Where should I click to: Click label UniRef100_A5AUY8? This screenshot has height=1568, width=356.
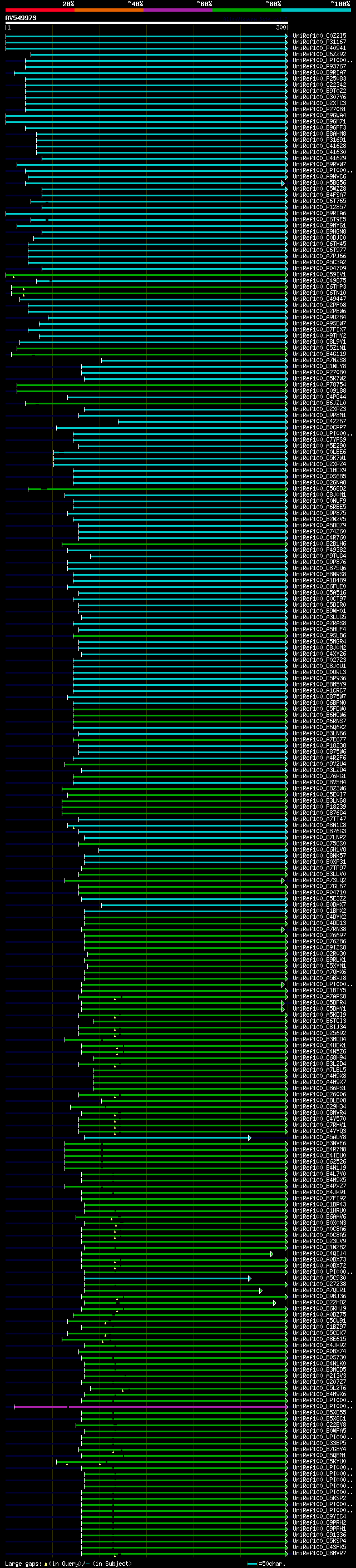click(x=319, y=1137)
